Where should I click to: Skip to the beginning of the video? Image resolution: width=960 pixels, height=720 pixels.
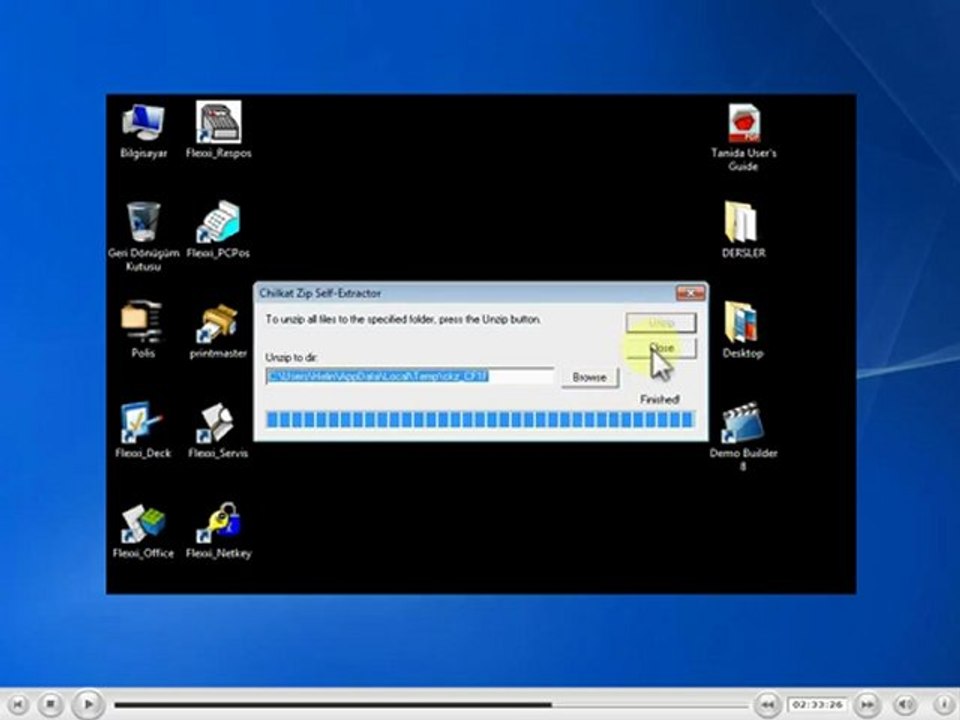coord(18,705)
